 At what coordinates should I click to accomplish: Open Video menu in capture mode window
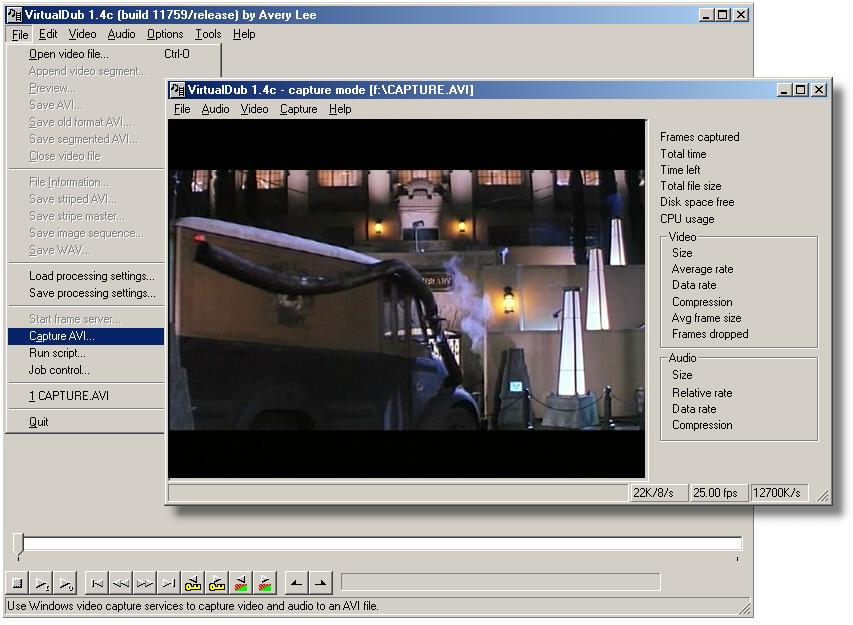[255, 109]
